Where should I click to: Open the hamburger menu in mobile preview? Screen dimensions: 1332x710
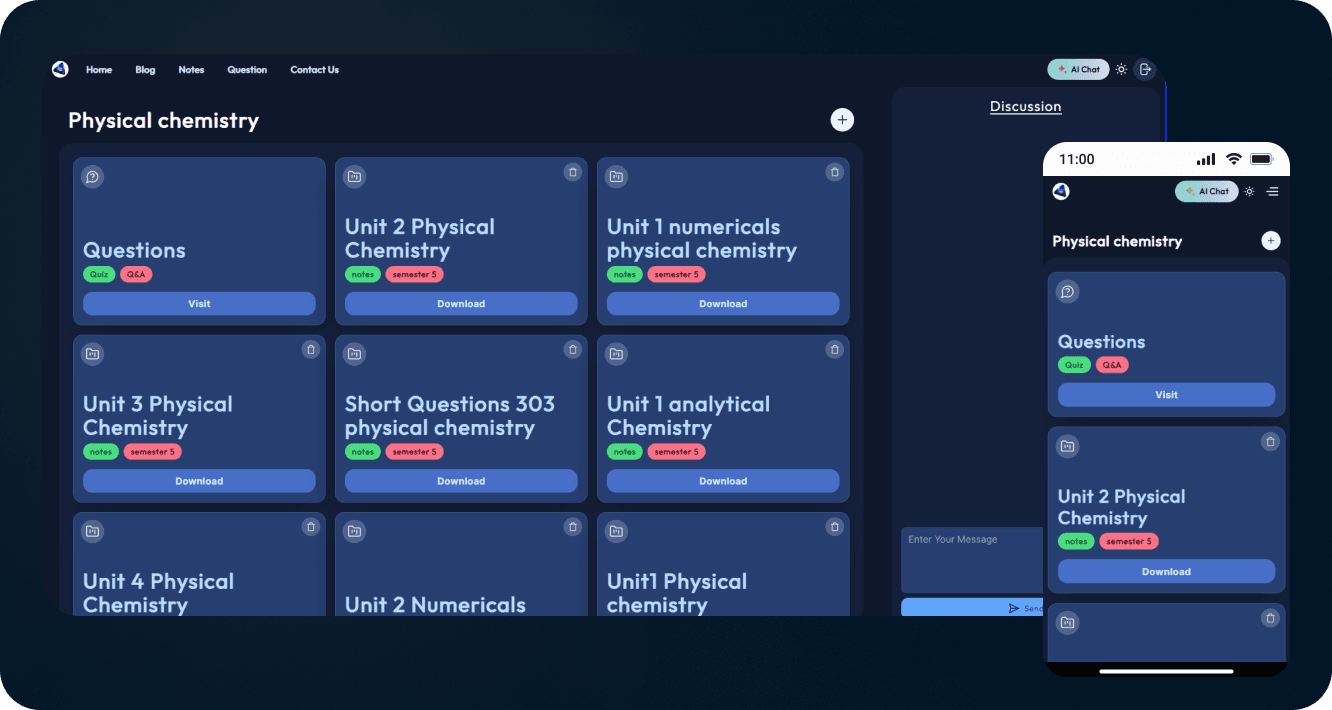pyautogui.click(x=1272, y=191)
